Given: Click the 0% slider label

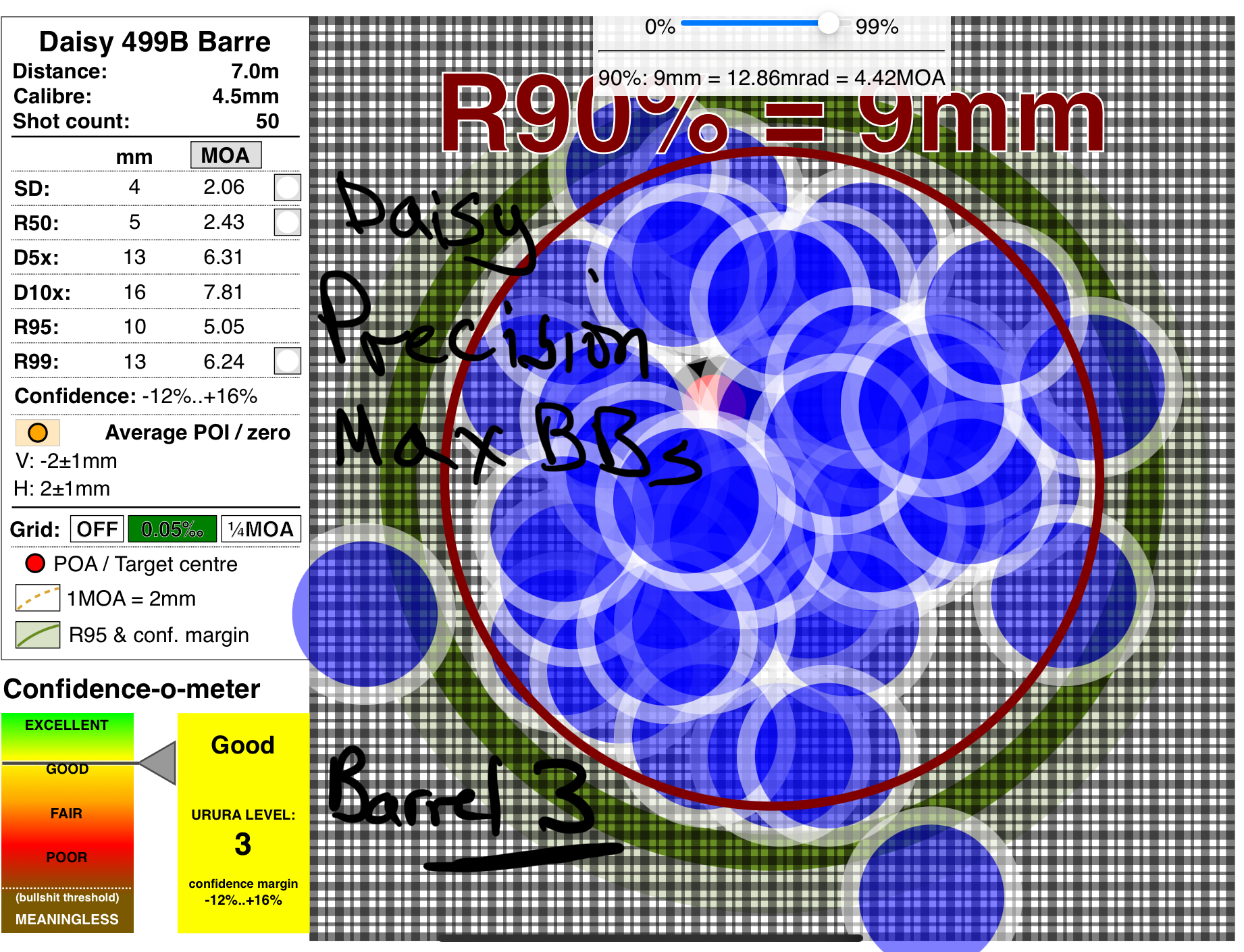Looking at the screenshot, I should [660, 27].
